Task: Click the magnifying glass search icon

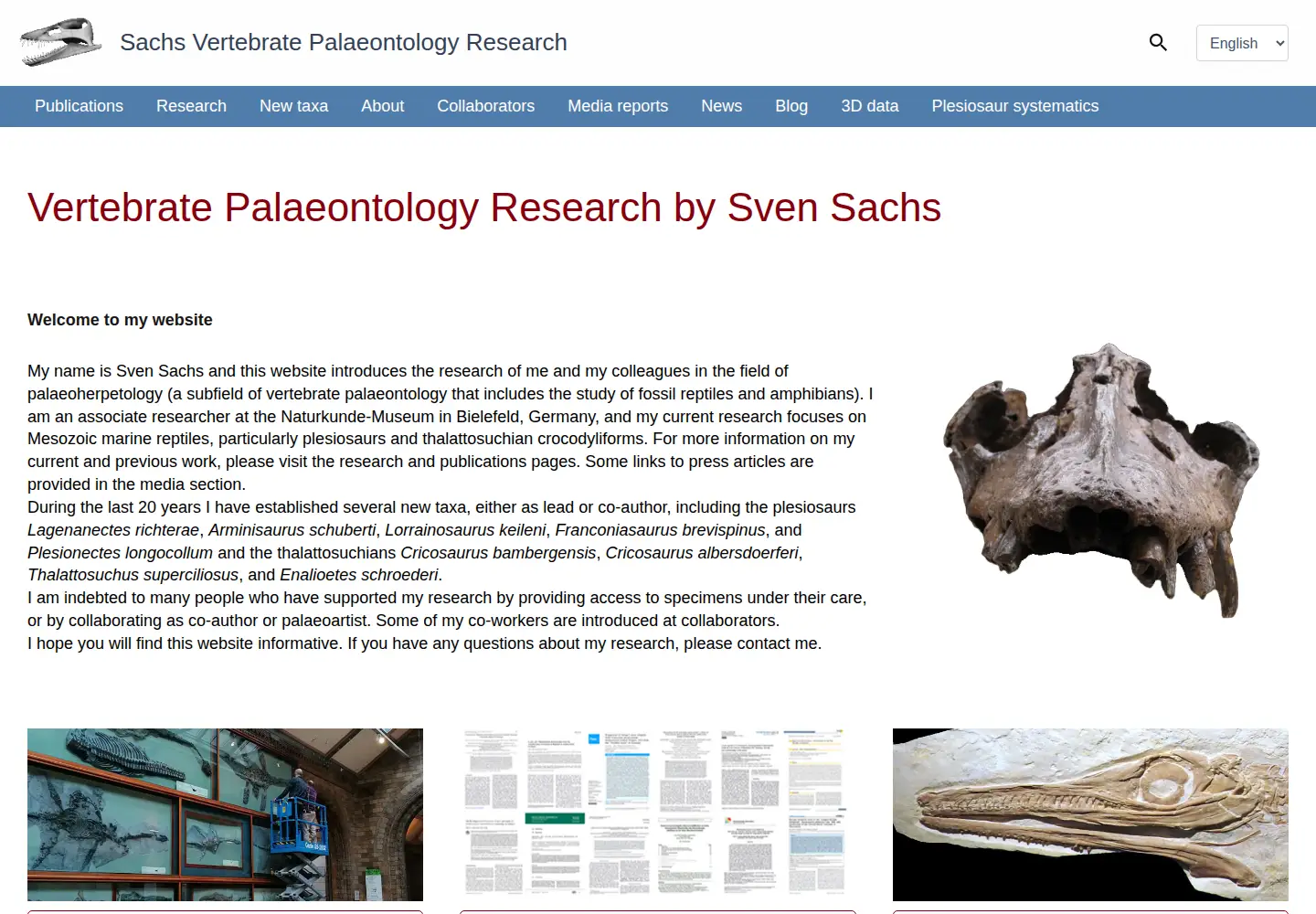Action: pos(1158,43)
